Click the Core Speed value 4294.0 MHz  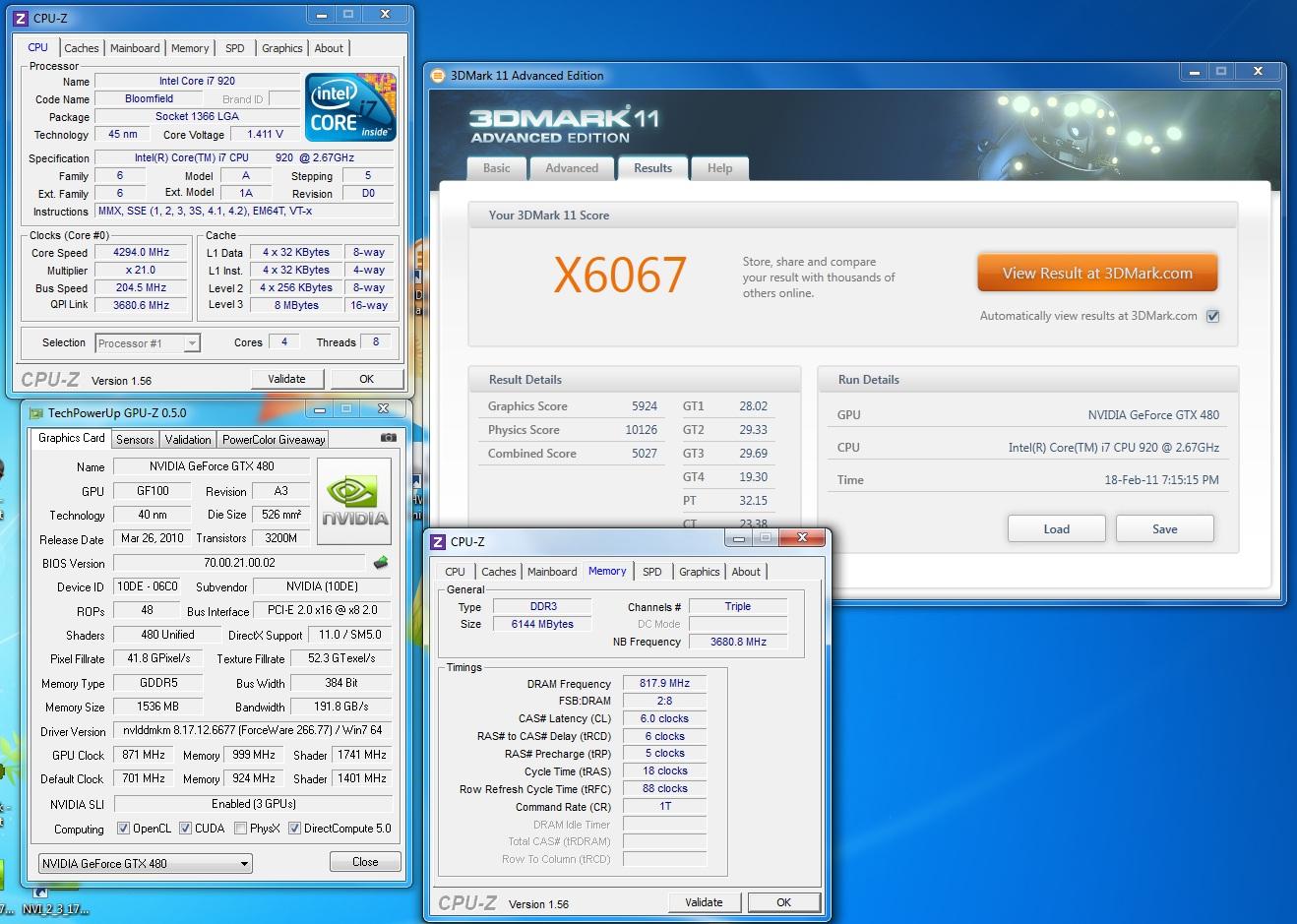pos(142,253)
